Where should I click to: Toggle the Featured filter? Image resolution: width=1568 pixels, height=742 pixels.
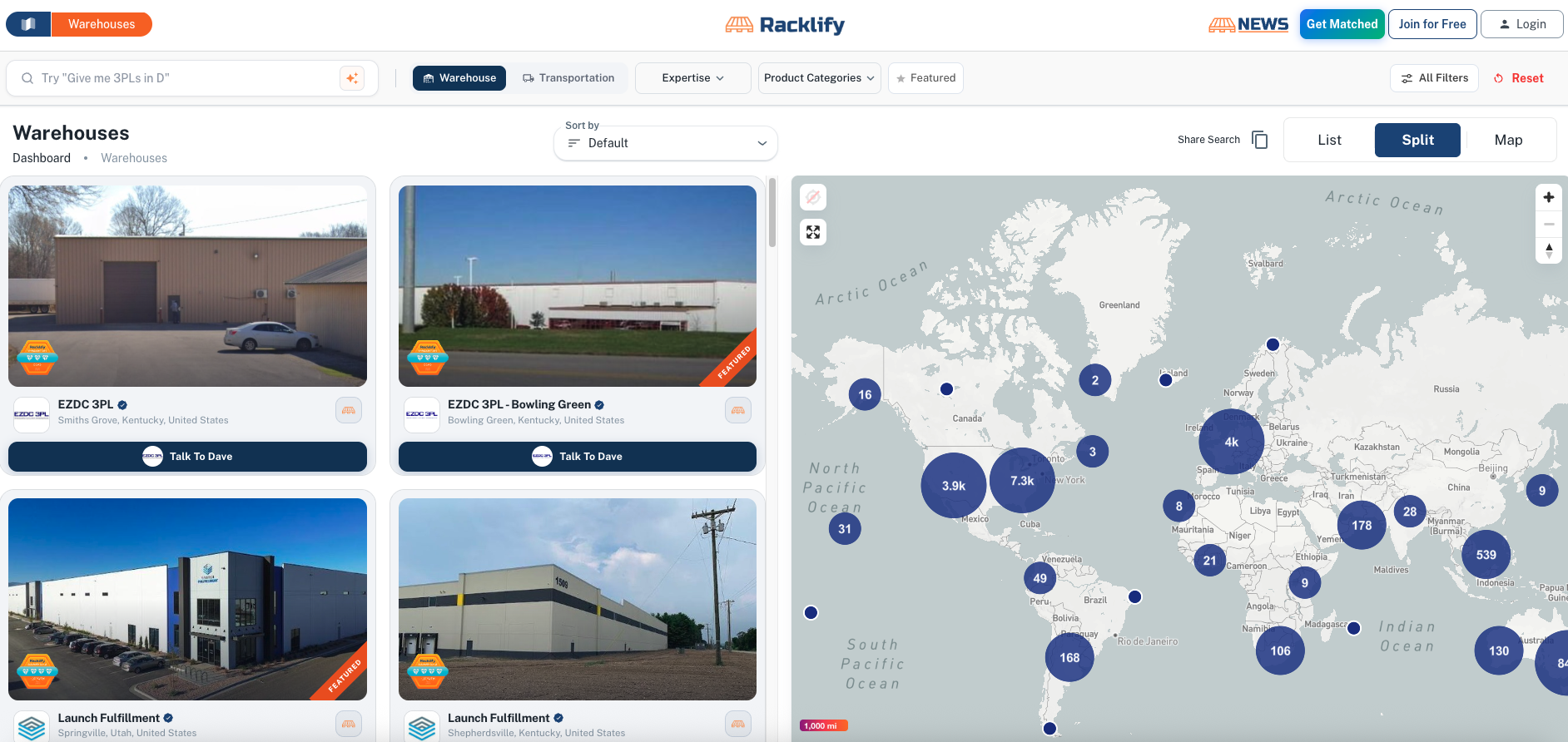coord(925,78)
